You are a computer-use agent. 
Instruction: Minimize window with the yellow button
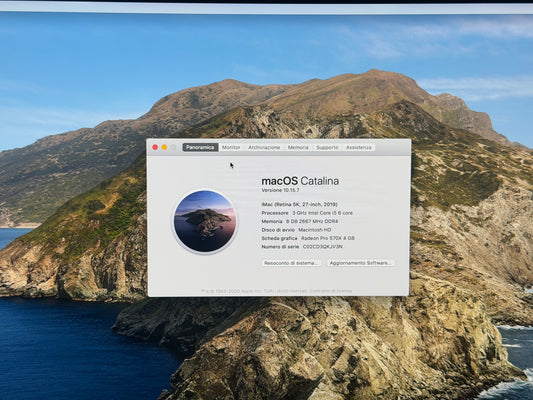(x=165, y=147)
